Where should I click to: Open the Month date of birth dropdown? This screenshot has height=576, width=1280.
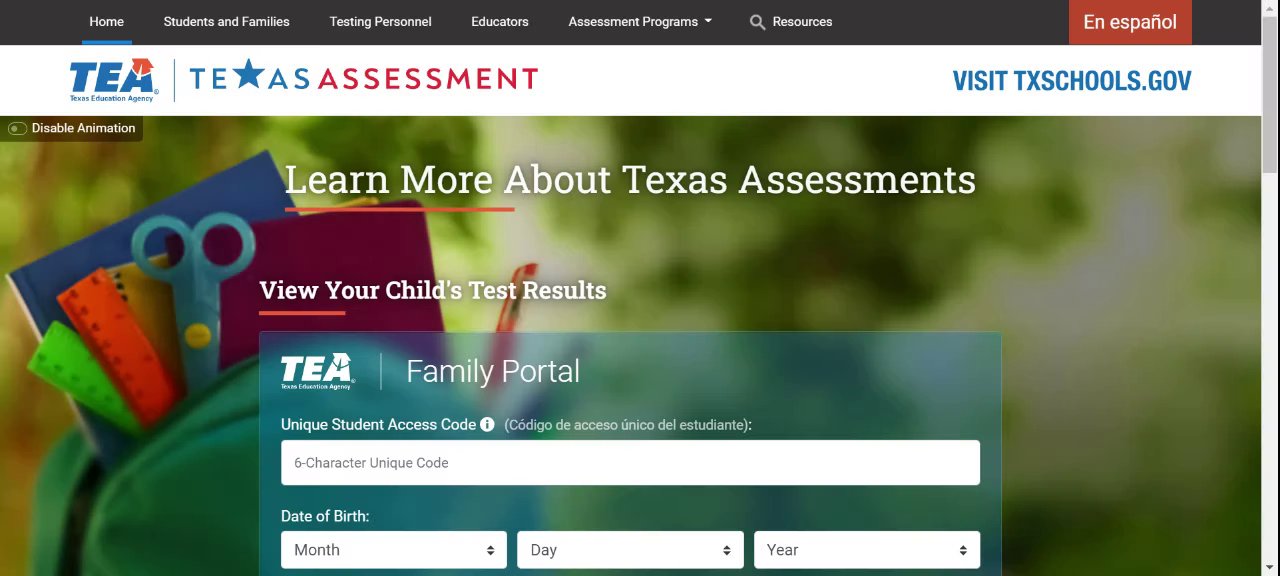[x=394, y=550]
